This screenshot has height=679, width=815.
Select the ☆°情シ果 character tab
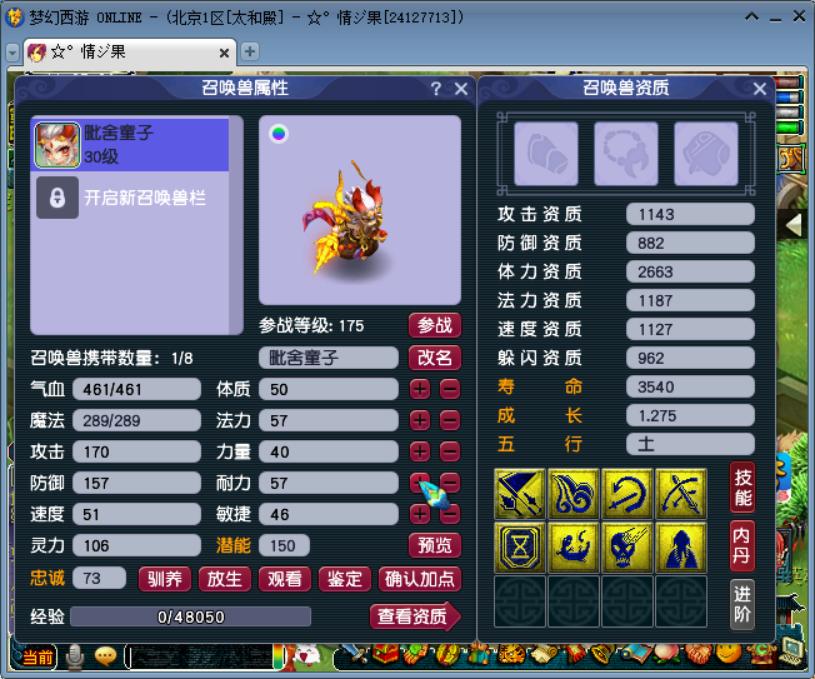click(130, 52)
